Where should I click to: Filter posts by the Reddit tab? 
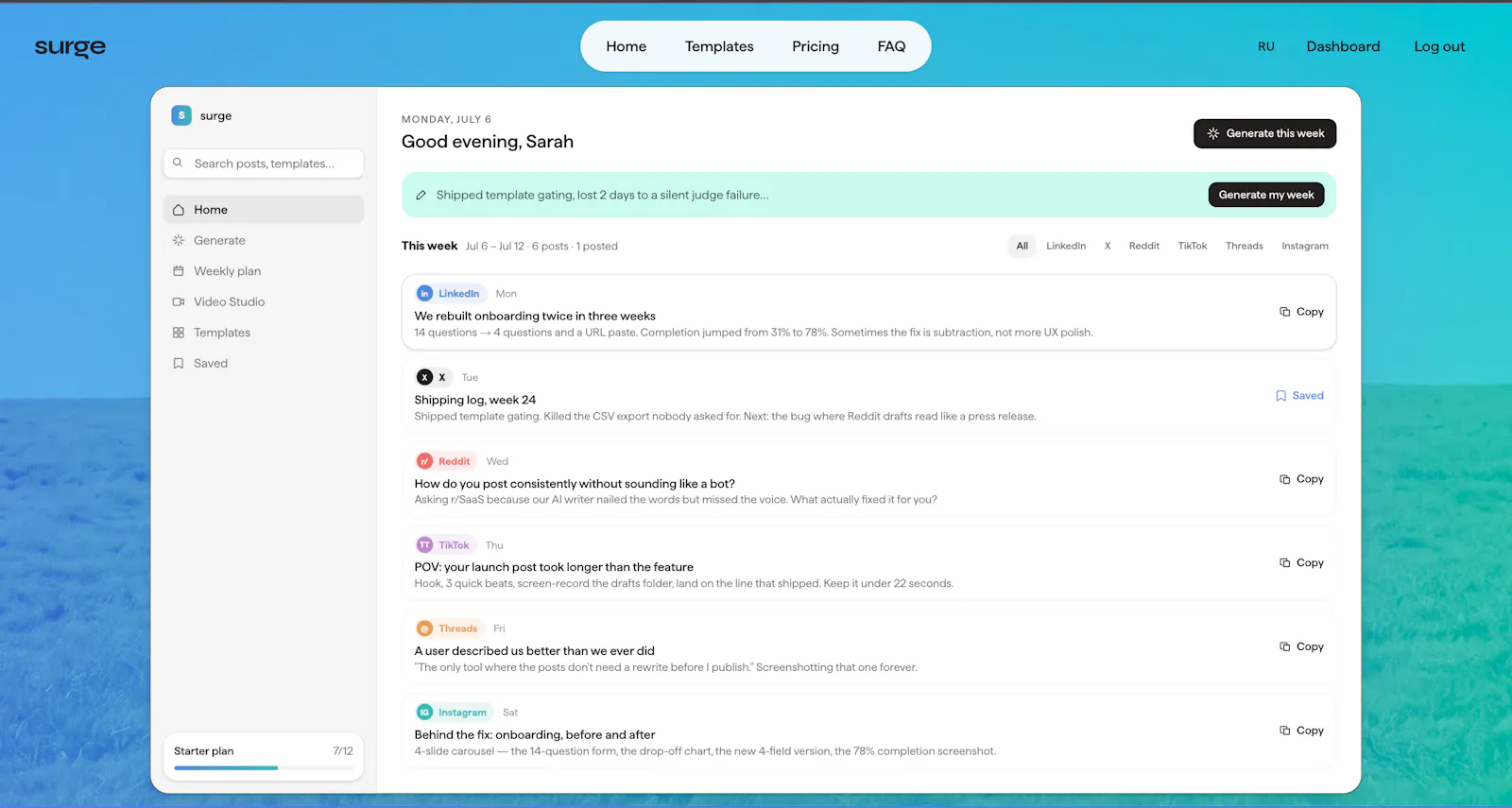point(1143,246)
